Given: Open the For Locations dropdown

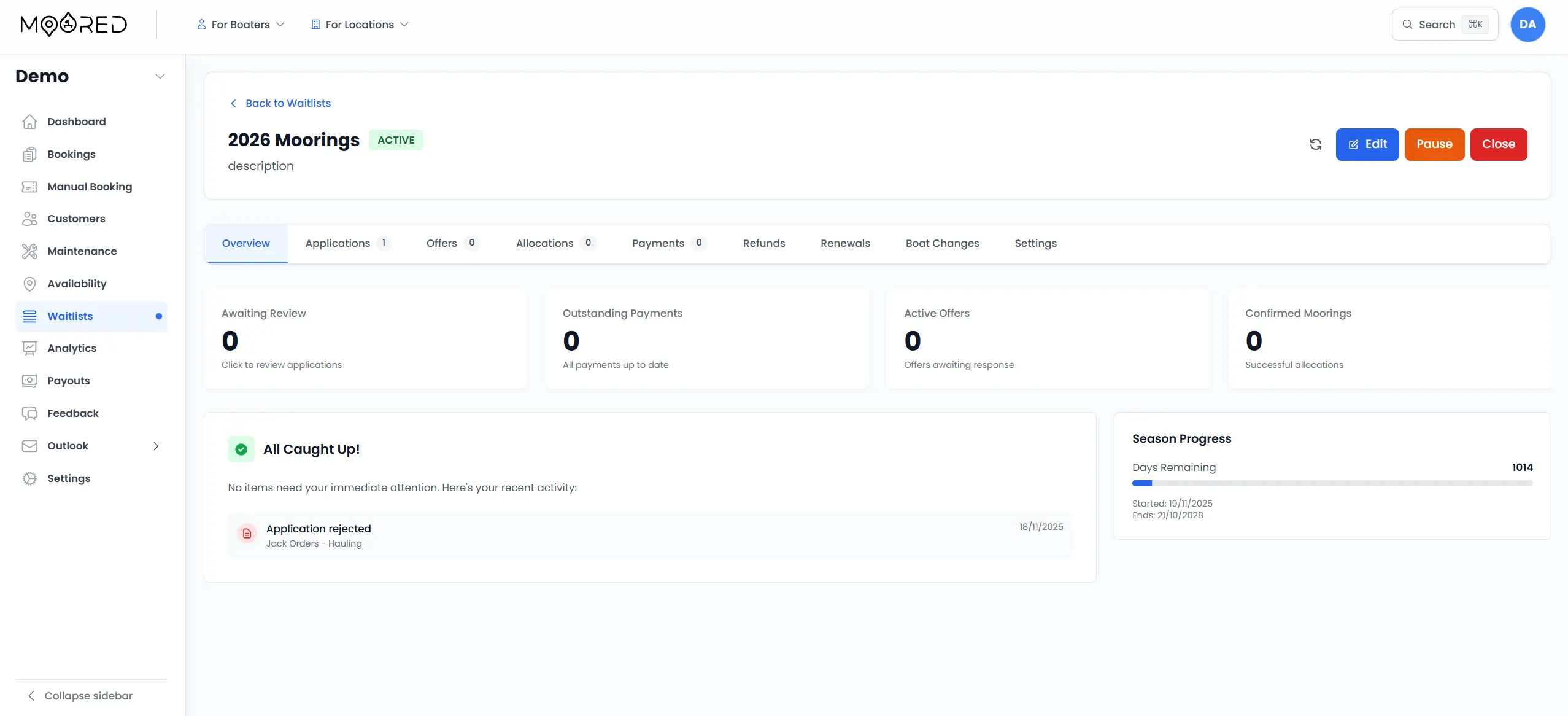Looking at the screenshot, I should coord(360,24).
